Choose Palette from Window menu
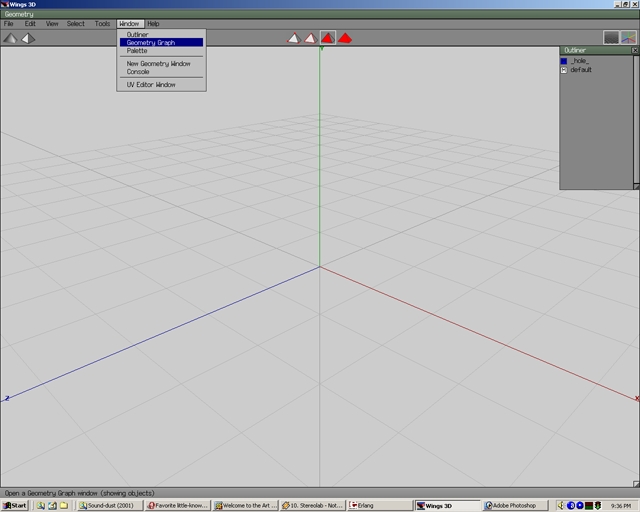Image resolution: width=640 pixels, height=512 pixels. pyautogui.click(x=161, y=51)
